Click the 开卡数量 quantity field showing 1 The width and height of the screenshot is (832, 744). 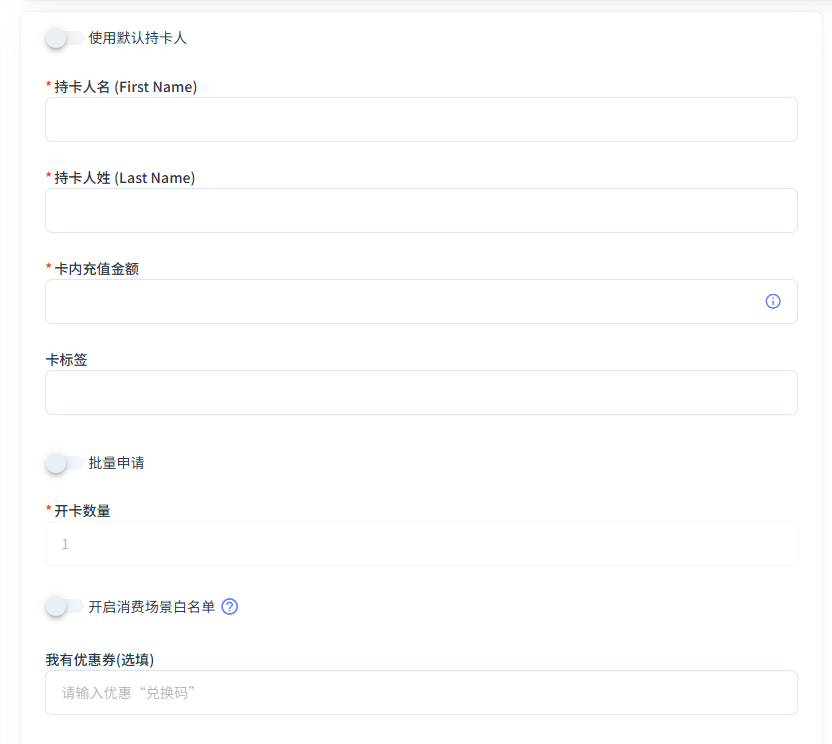pyautogui.click(x=421, y=543)
